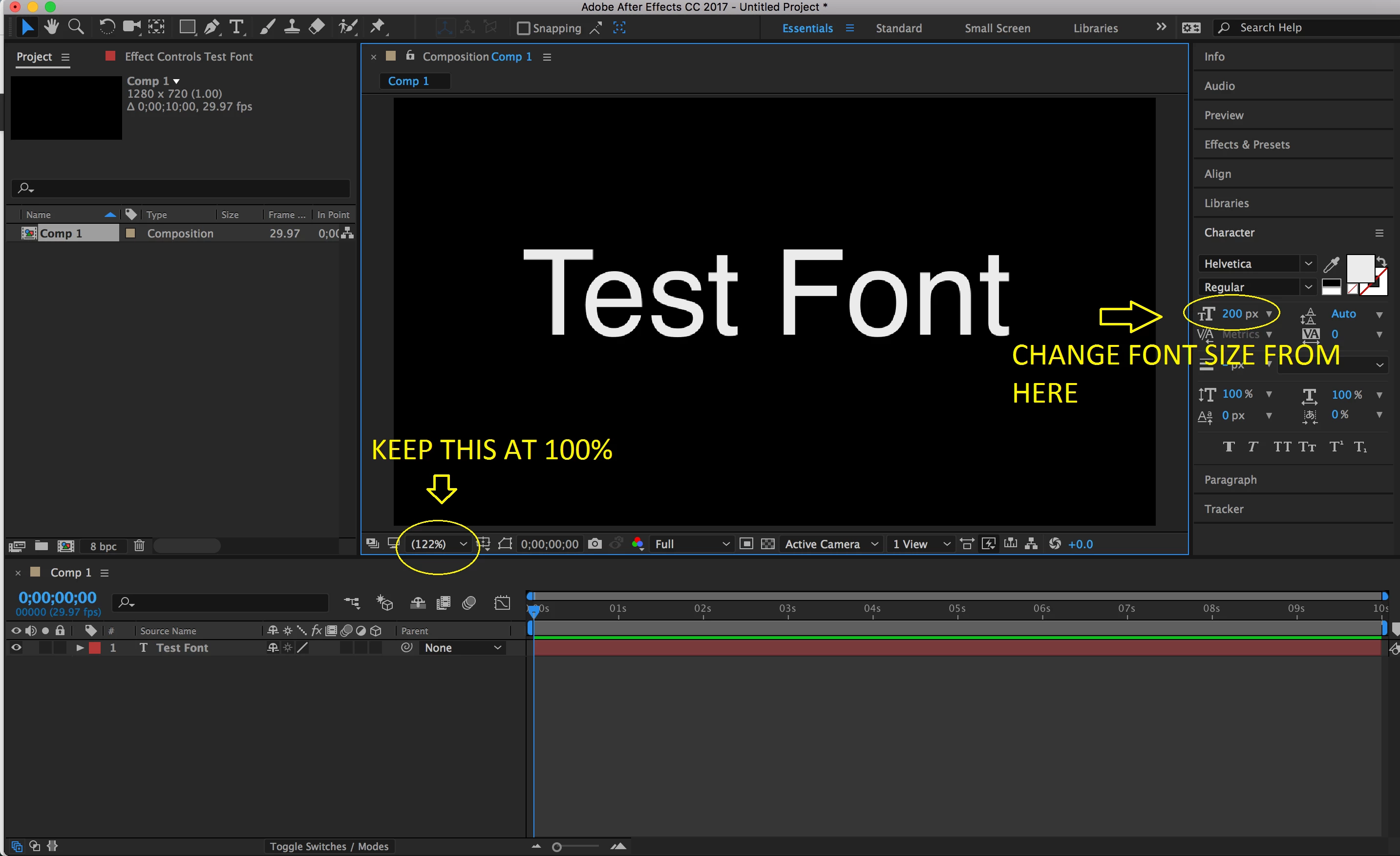Switch to the Standard workspace
The image size is (1400, 856).
click(898, 28)
